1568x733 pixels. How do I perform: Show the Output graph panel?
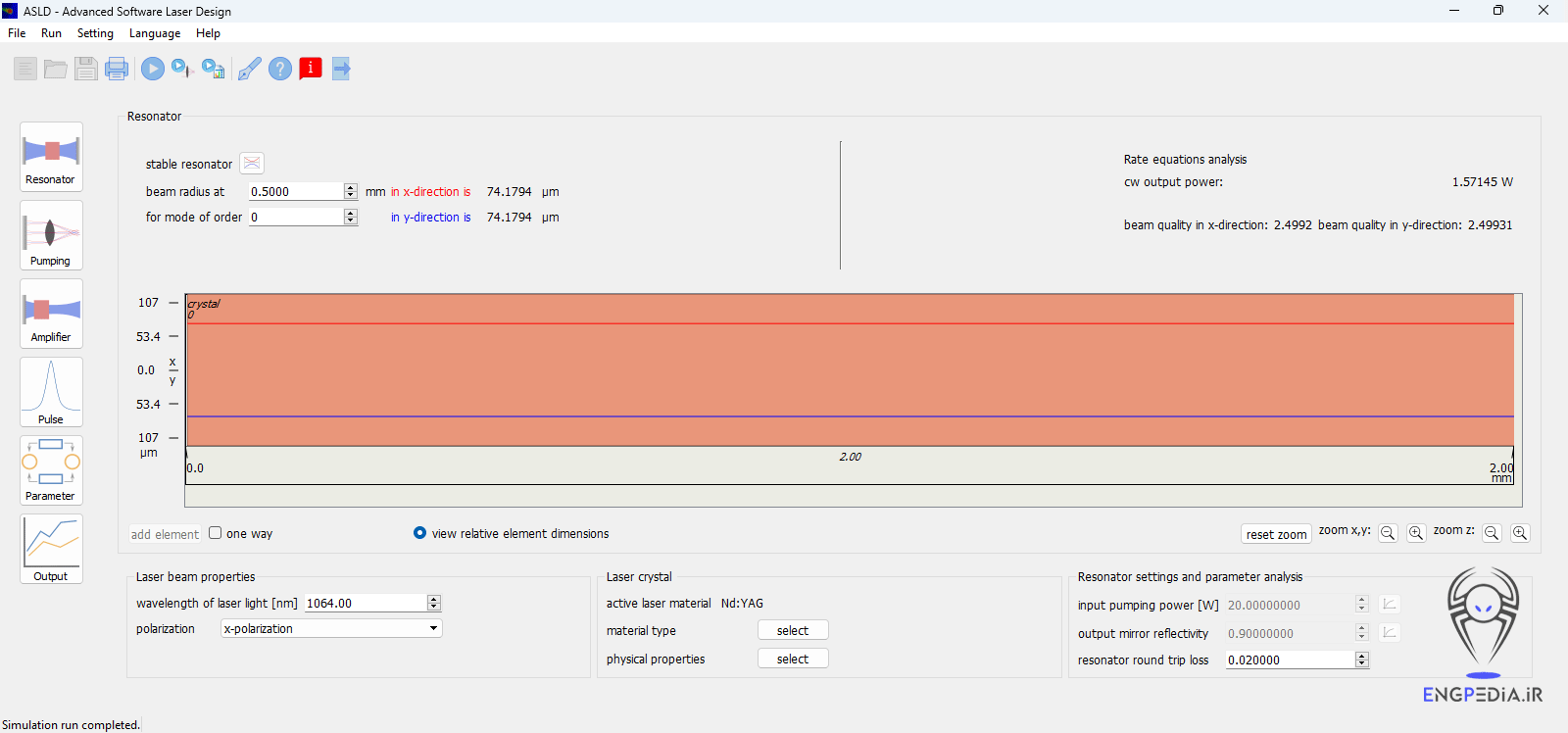(x=51, y=549)
